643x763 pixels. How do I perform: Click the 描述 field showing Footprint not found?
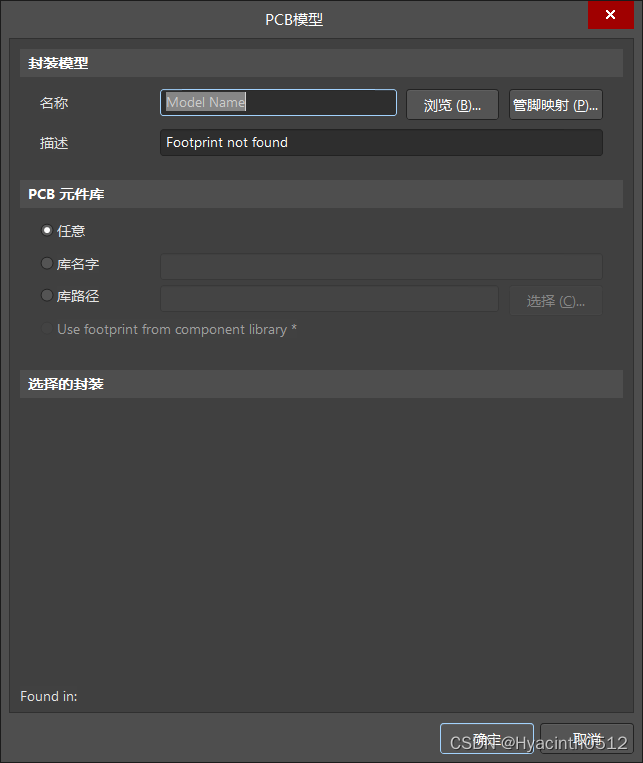pos(381,143)
